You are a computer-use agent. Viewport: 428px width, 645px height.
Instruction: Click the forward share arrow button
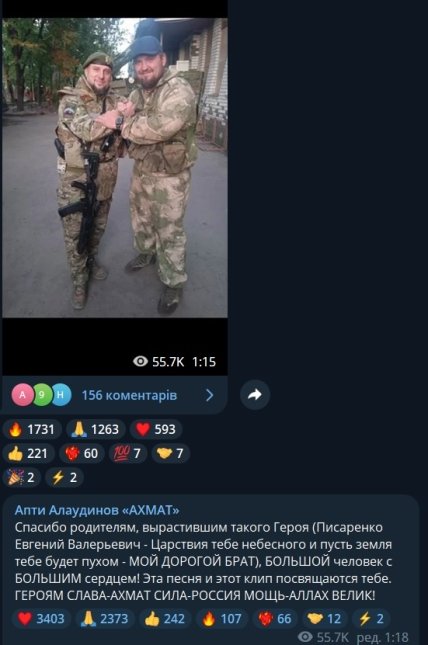[x=255, y=395]
